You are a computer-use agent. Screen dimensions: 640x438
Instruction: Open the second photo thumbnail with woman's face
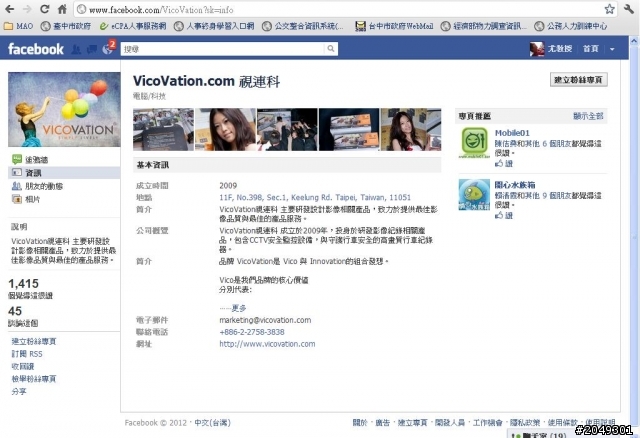click(225, 129)
